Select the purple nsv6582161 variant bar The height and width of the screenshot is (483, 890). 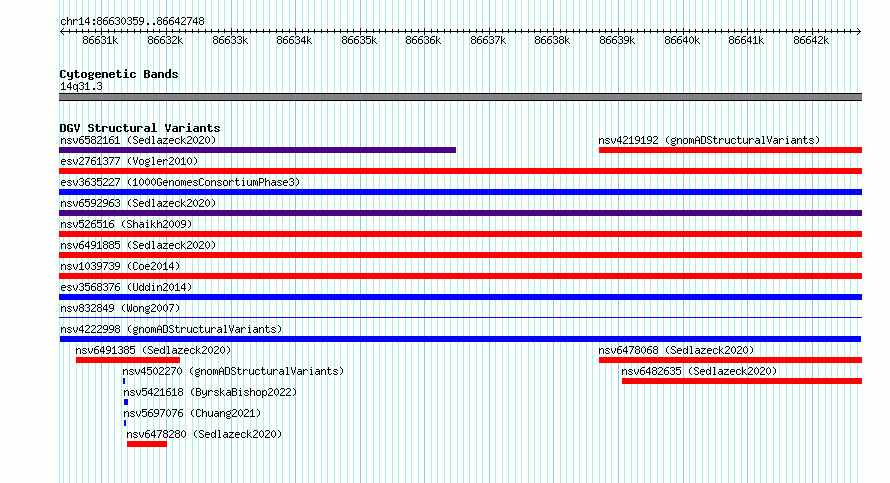258,150
